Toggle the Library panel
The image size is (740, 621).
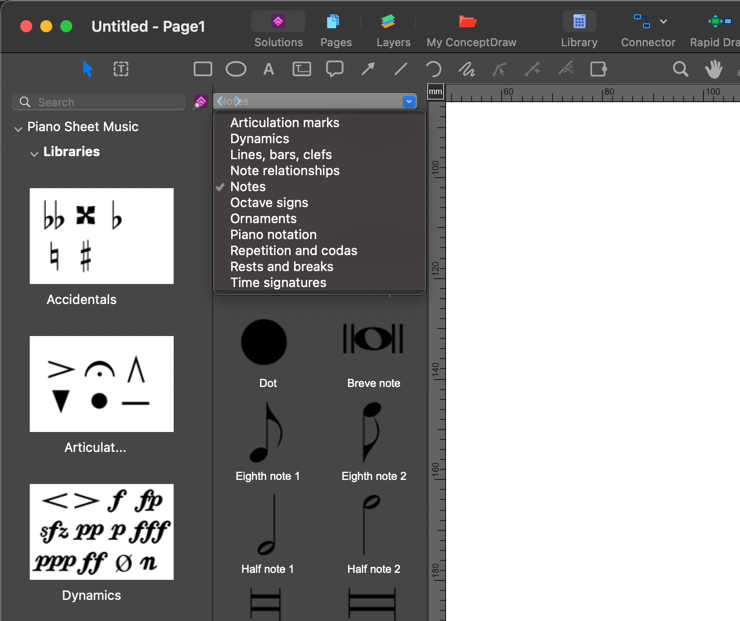click(x=579, y=30)
